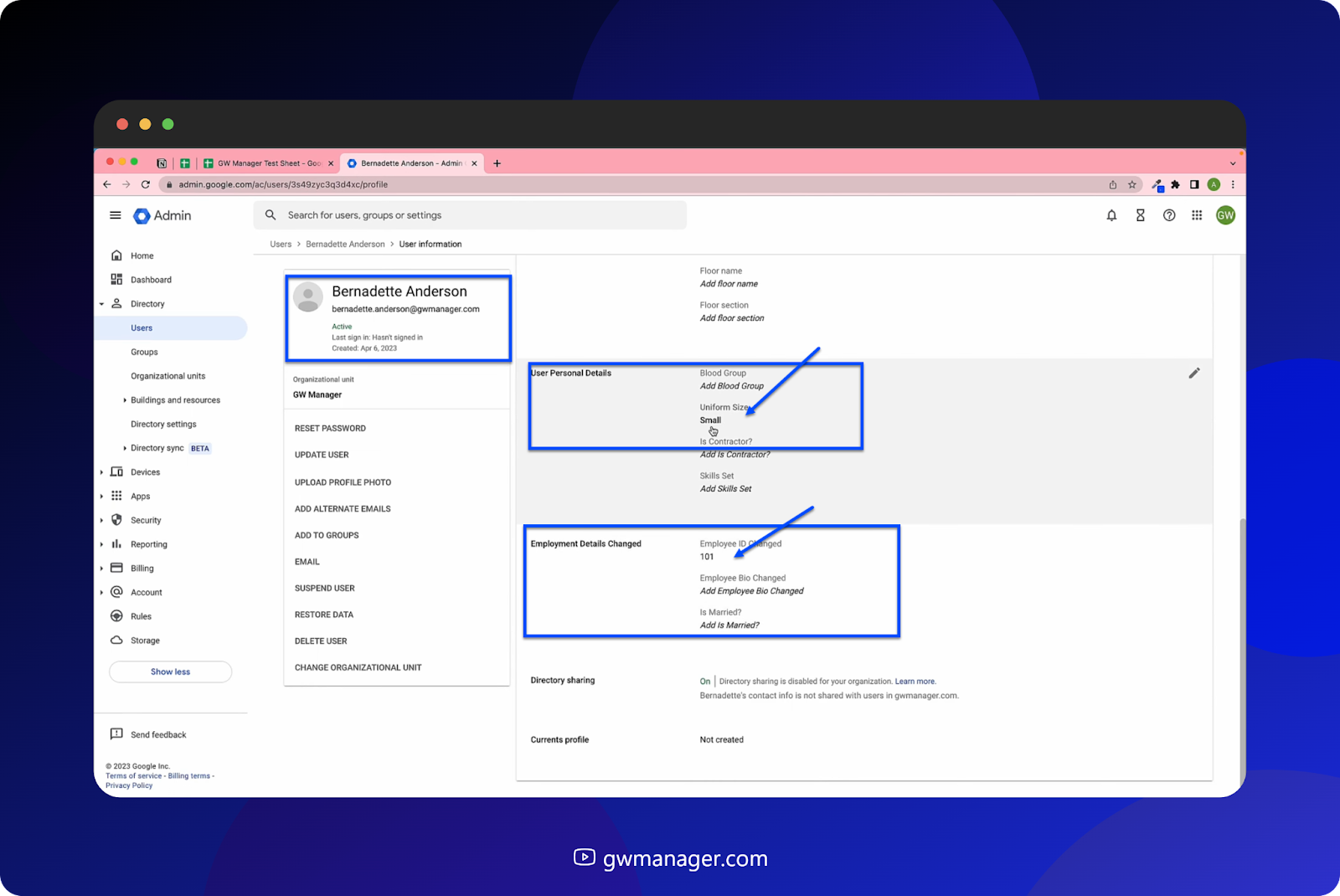This screenshot has width=1340, height=896.
Task: Edit User Personal Details with pencil icon
Action: click(x=1194, y=373)
